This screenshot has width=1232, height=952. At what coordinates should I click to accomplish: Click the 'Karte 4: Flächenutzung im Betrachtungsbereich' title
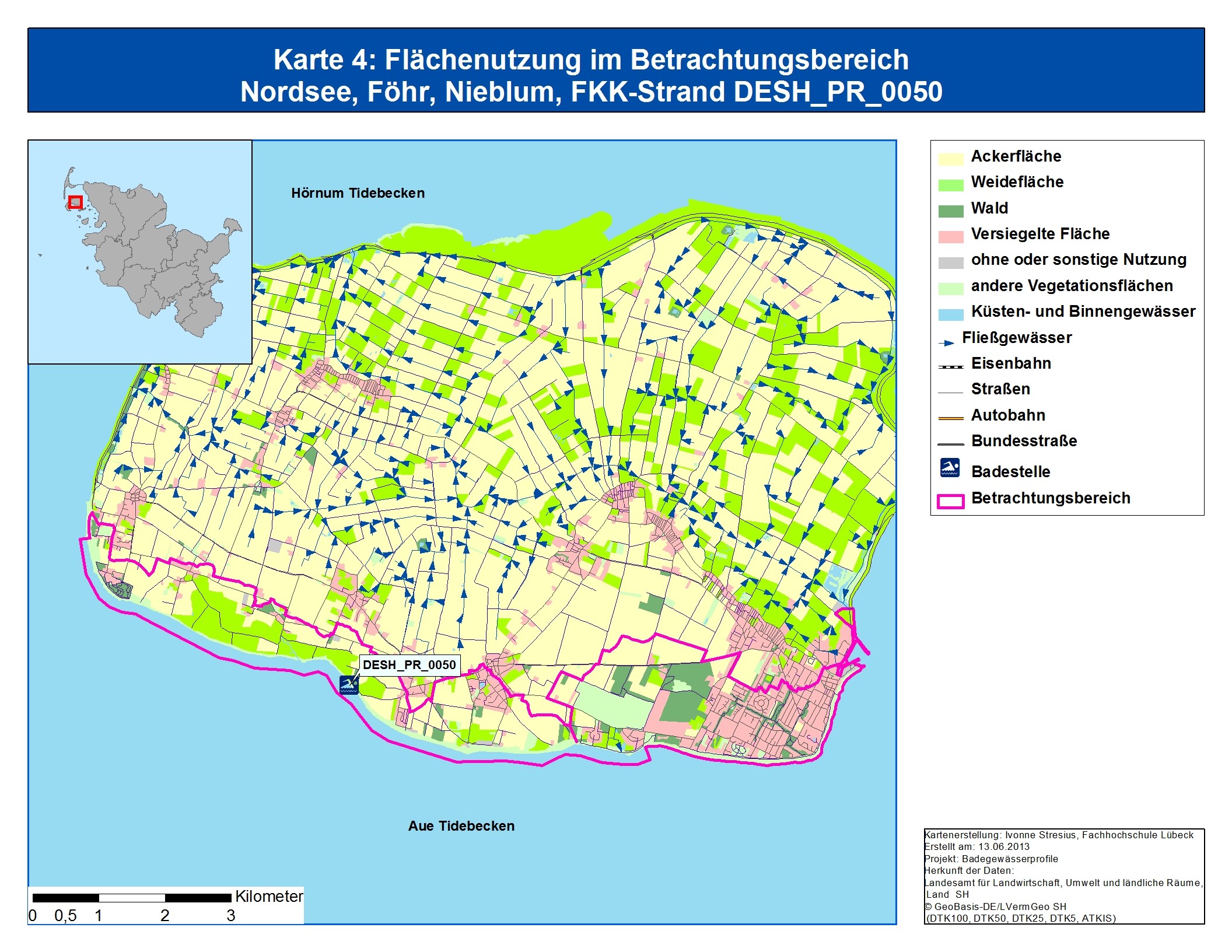pos(591,60)
